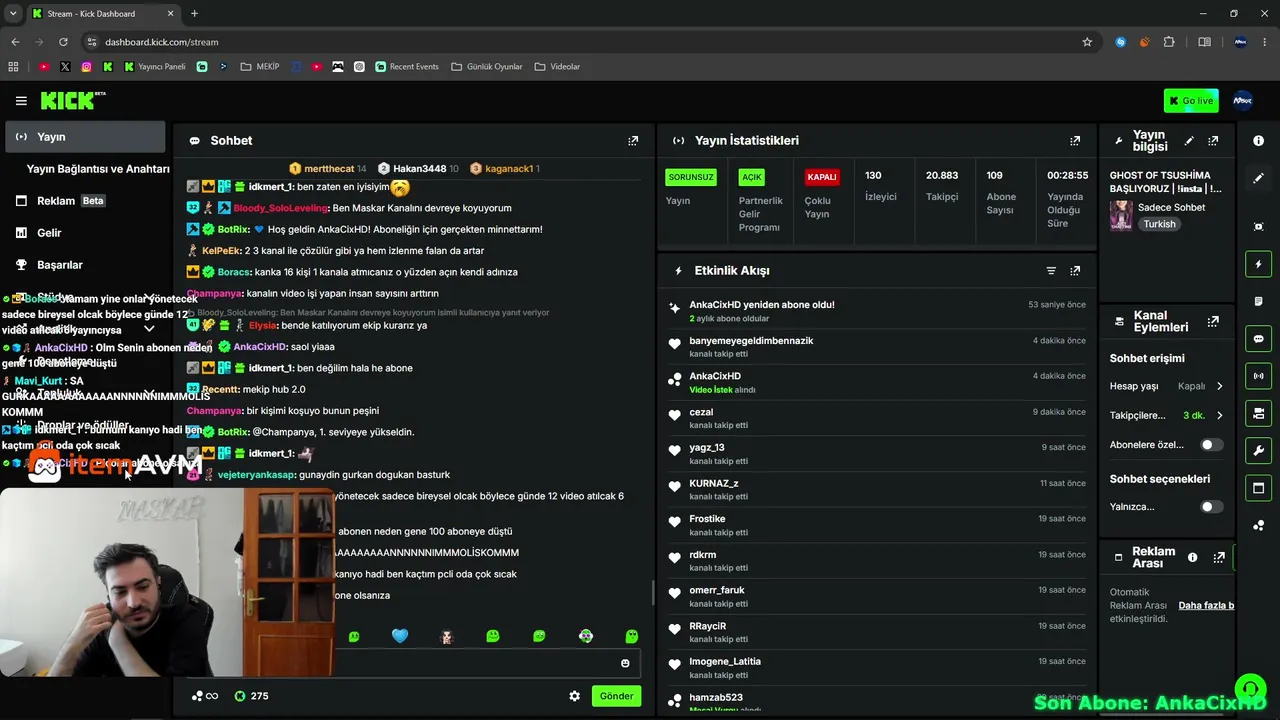The width and height of the screenshot is (1280, 720).
Task: Show info about Reklam Arası
Action: pos(1192,558)
